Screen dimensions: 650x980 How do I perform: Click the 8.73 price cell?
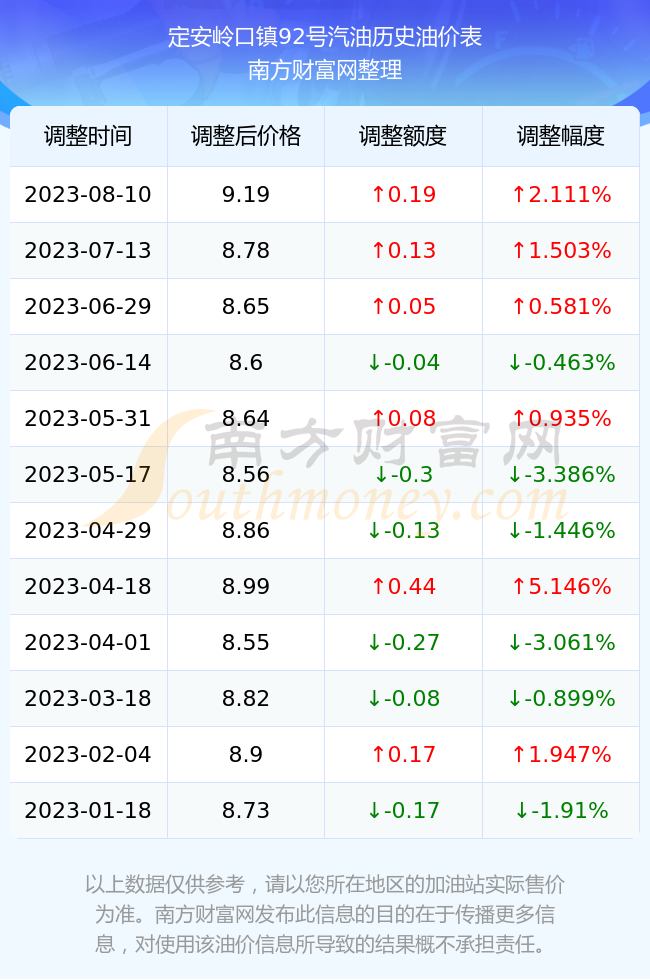(x=246, y=811)
